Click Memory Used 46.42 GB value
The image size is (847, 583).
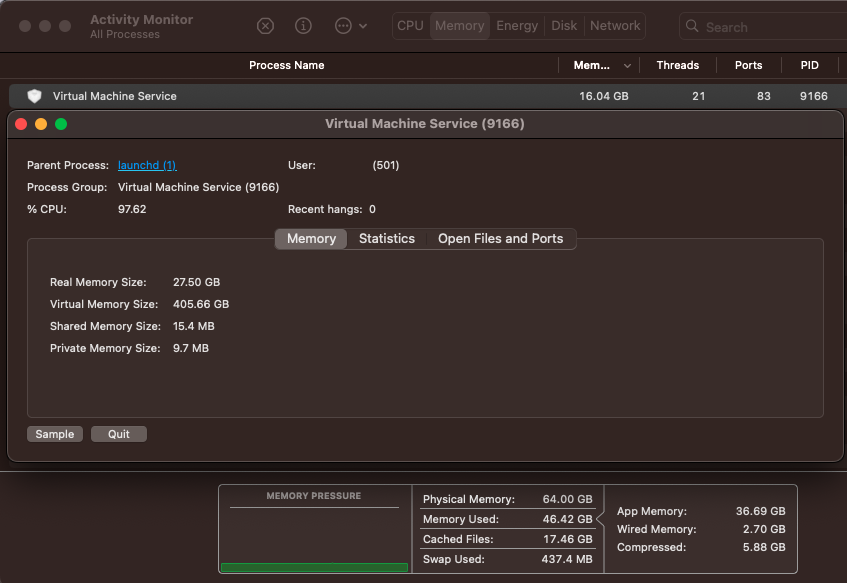click(567, 519)
